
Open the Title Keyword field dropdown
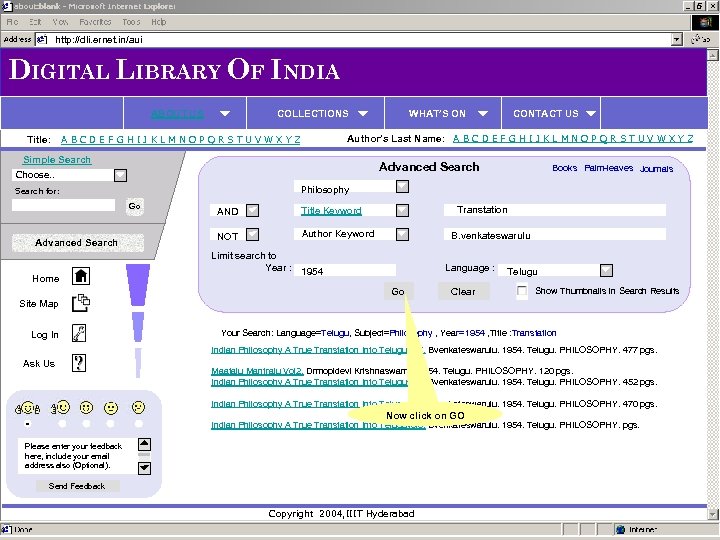(402, 210)
